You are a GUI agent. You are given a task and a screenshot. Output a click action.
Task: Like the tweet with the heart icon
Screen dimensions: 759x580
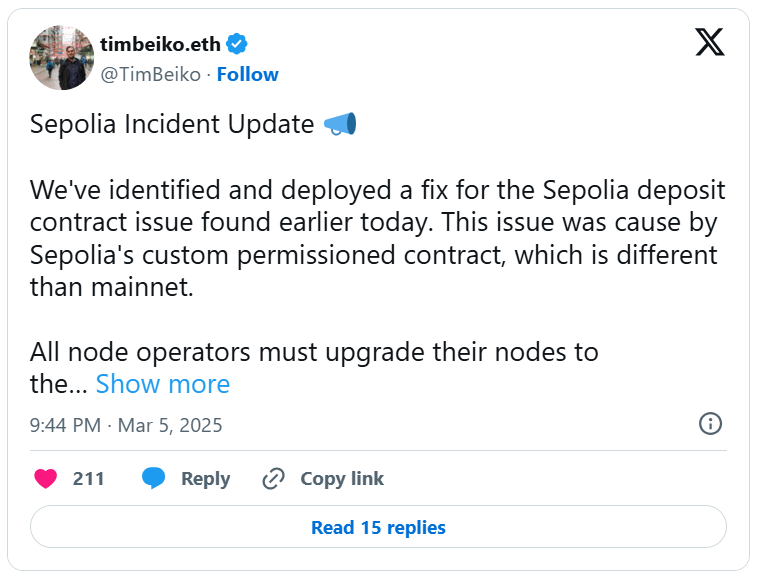tap(46, 479)
